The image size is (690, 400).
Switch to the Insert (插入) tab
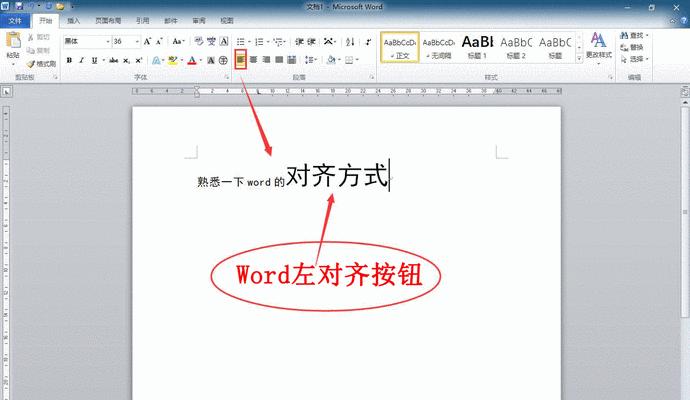(x=73, y=21)
